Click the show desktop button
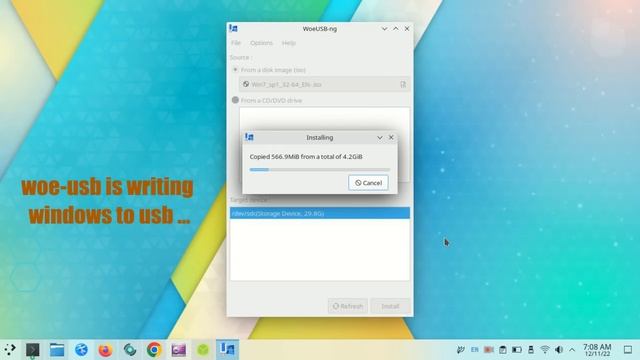Screen dimensions: 640x360 (628, 350)
